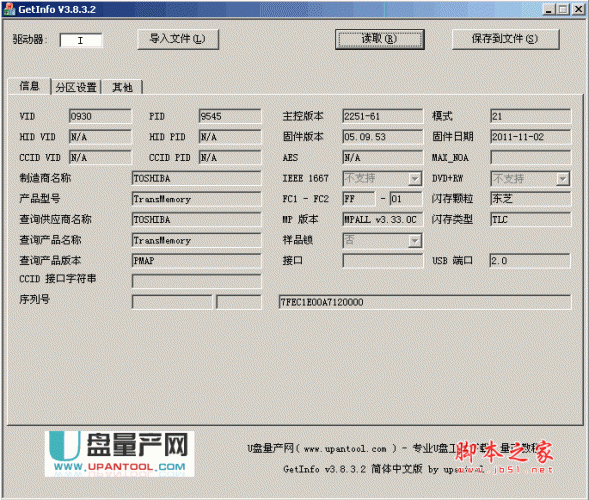Click the PID field showing 9545

pyautogui.click(x=230, y=116)
